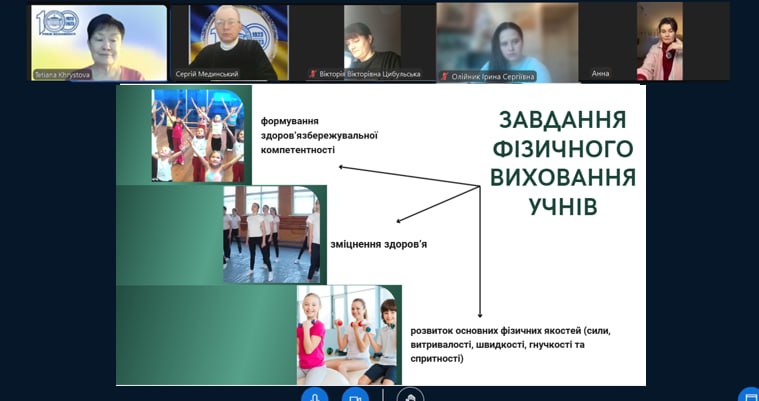Toggle the camera button in the bottom bar

tap(355, 395)
